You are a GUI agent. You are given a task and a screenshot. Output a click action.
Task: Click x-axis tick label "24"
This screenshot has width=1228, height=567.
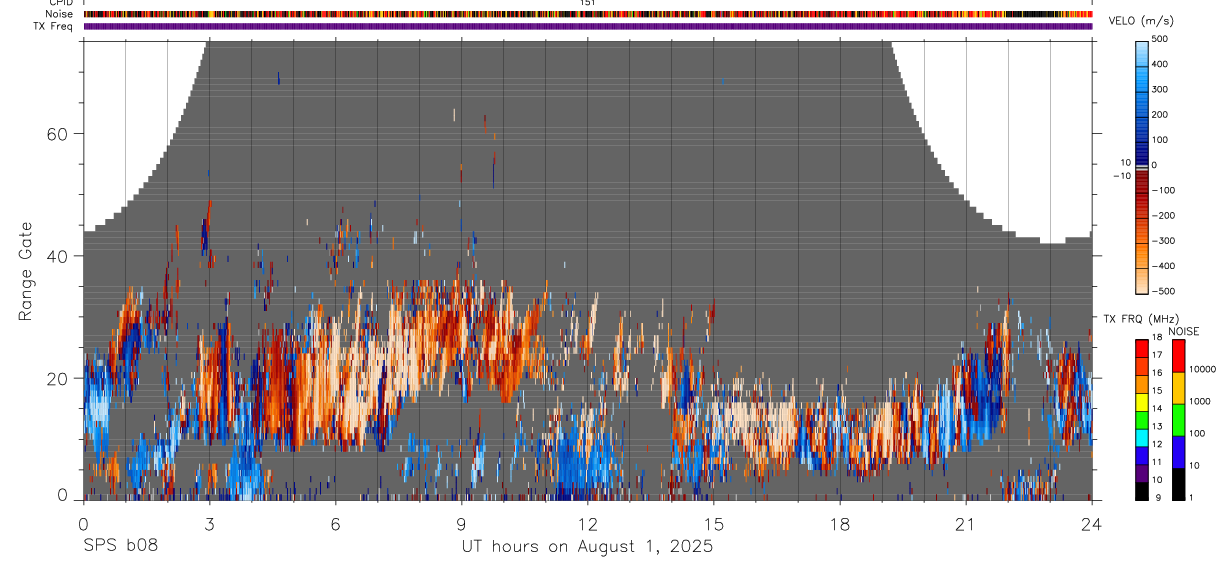(x=1092, y=523)
